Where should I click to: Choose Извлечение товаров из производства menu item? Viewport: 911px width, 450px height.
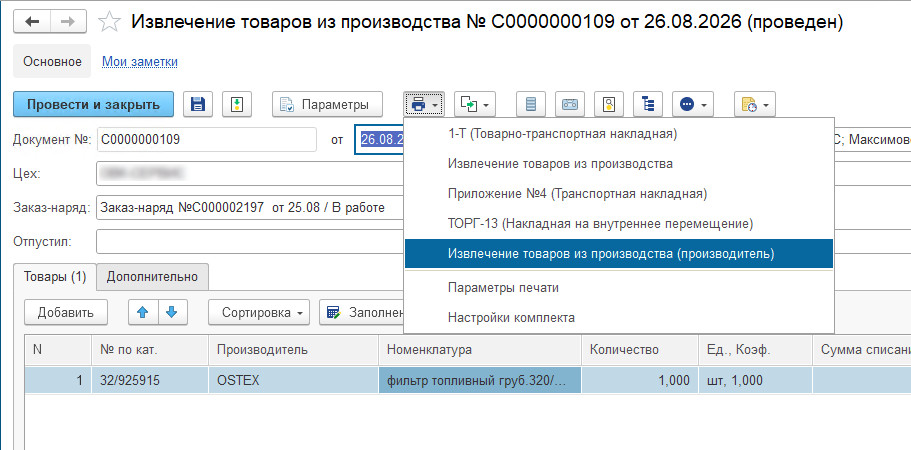click(x=619, y=164)
